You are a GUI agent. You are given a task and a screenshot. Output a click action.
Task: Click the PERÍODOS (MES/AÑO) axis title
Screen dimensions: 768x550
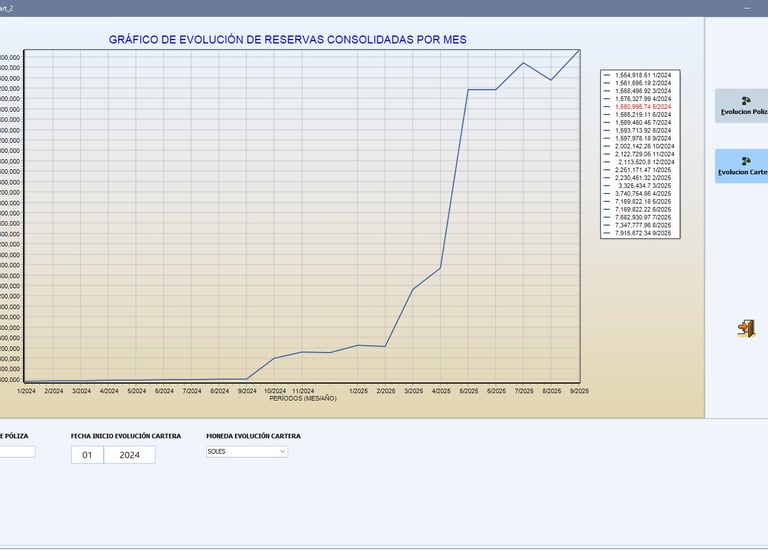coord(303,399)
